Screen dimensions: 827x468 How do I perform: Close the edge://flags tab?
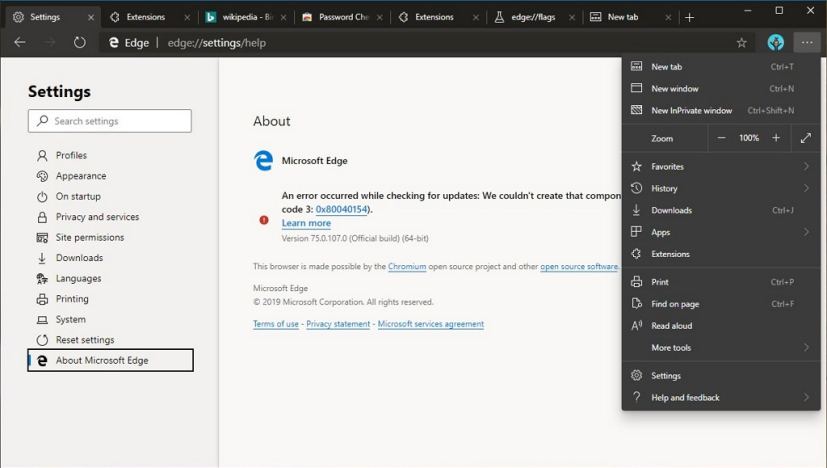pos(572,17)
